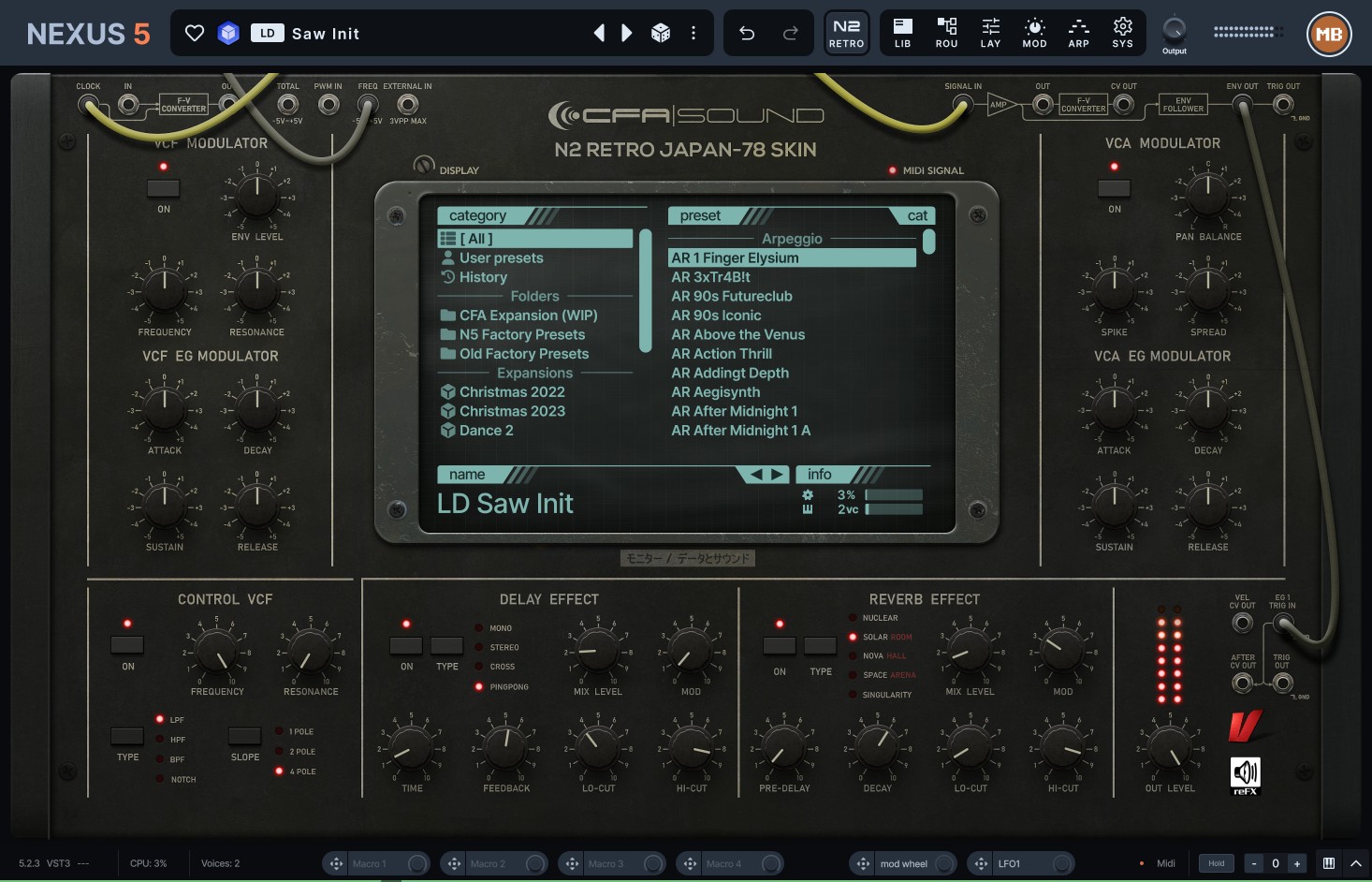The width and height of the screenshot is (1372, 882).
Task: Toggle the Control VCF ON switch
Action: 127,645
